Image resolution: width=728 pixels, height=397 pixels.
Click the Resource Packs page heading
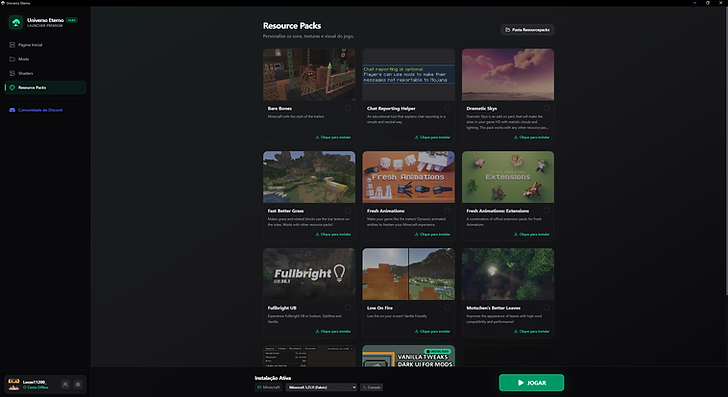tap(292, 26)
